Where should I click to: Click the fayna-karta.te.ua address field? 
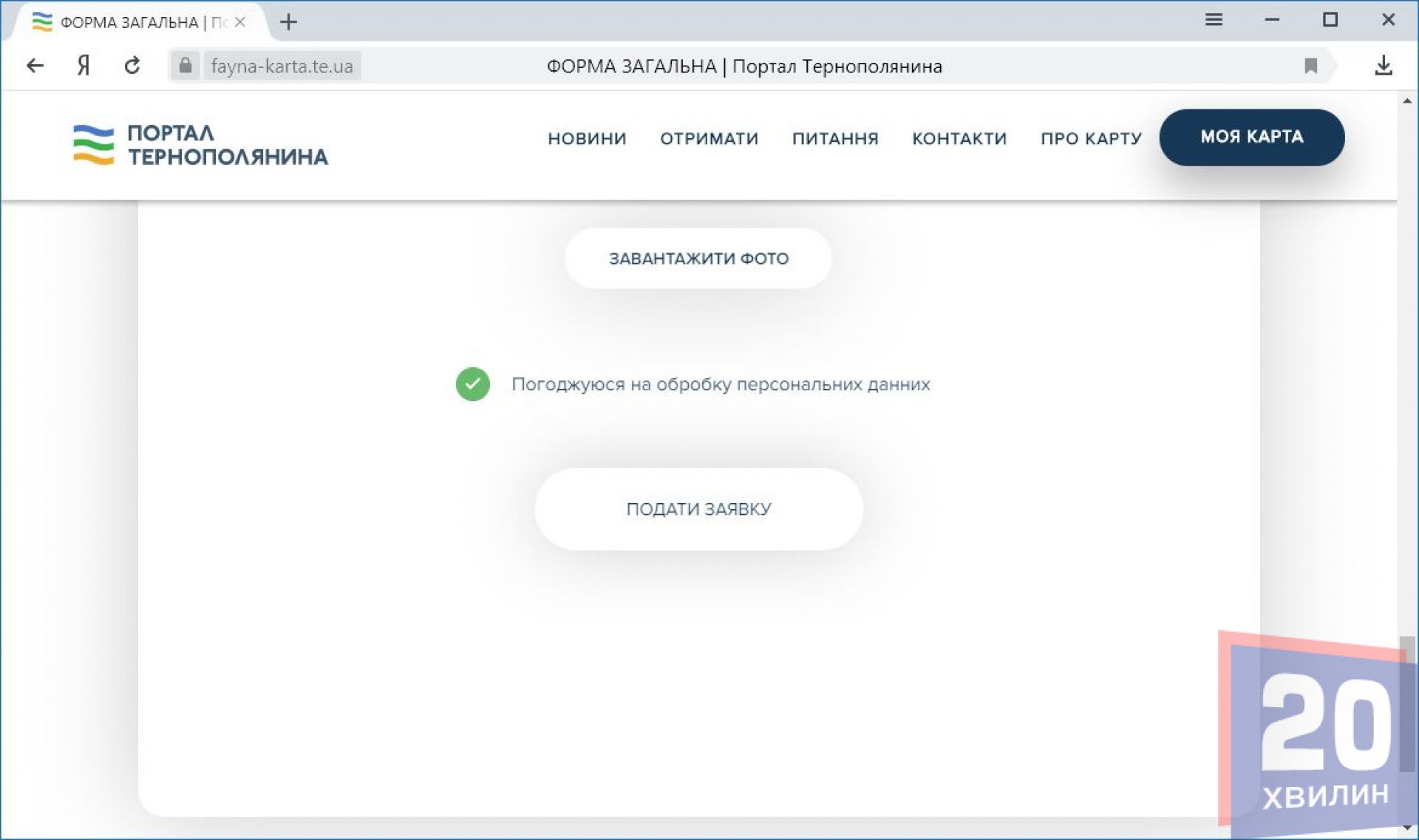pyautogui.click(x=282, y=66)
